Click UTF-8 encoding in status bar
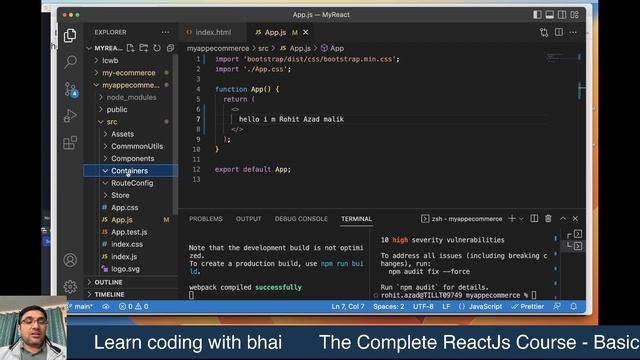640x360 pixels. [423, 307]
